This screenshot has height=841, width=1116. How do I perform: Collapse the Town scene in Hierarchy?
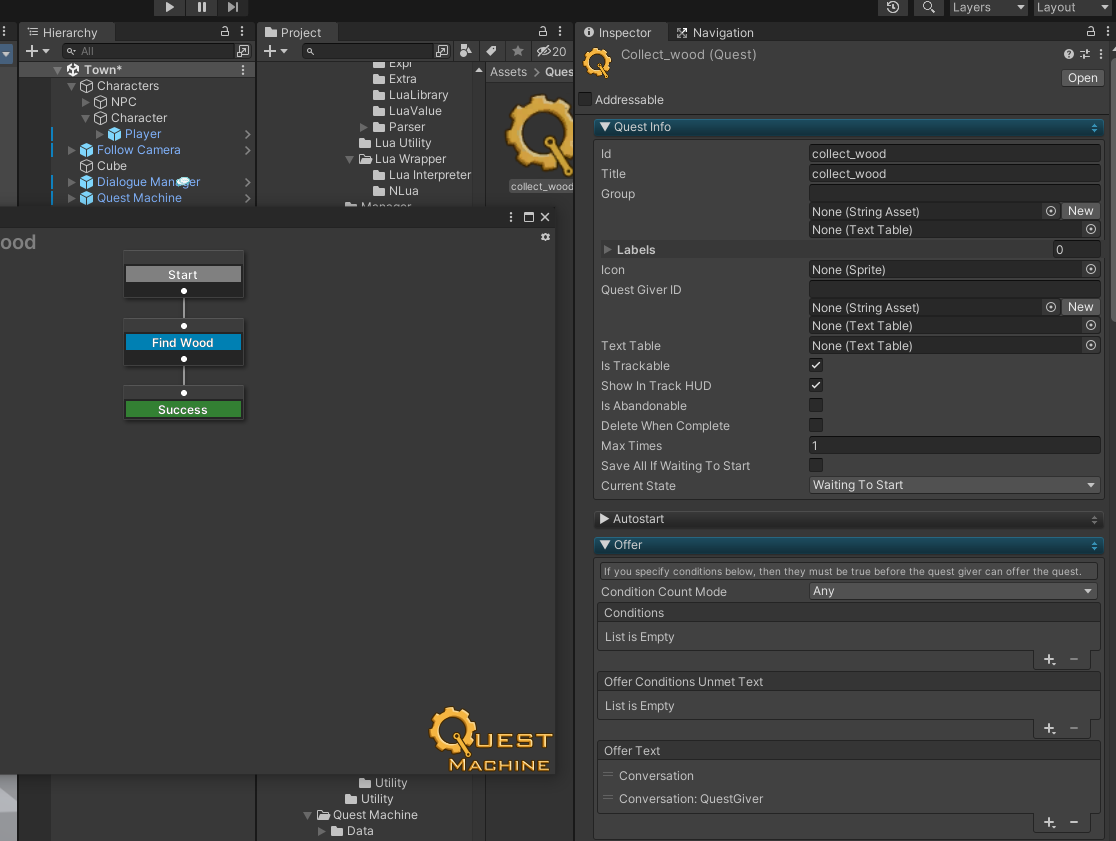58,70
